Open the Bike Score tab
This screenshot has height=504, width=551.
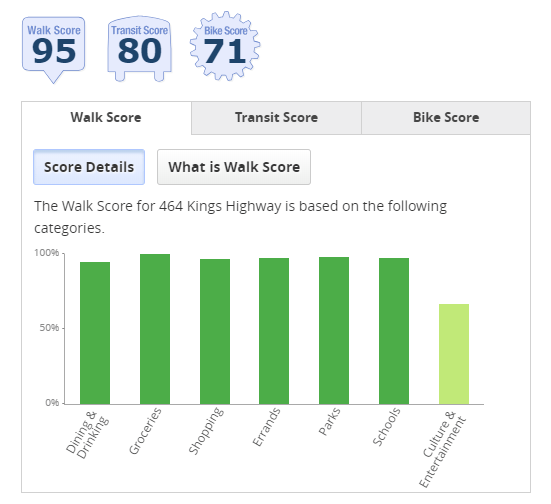coord(446,118)
